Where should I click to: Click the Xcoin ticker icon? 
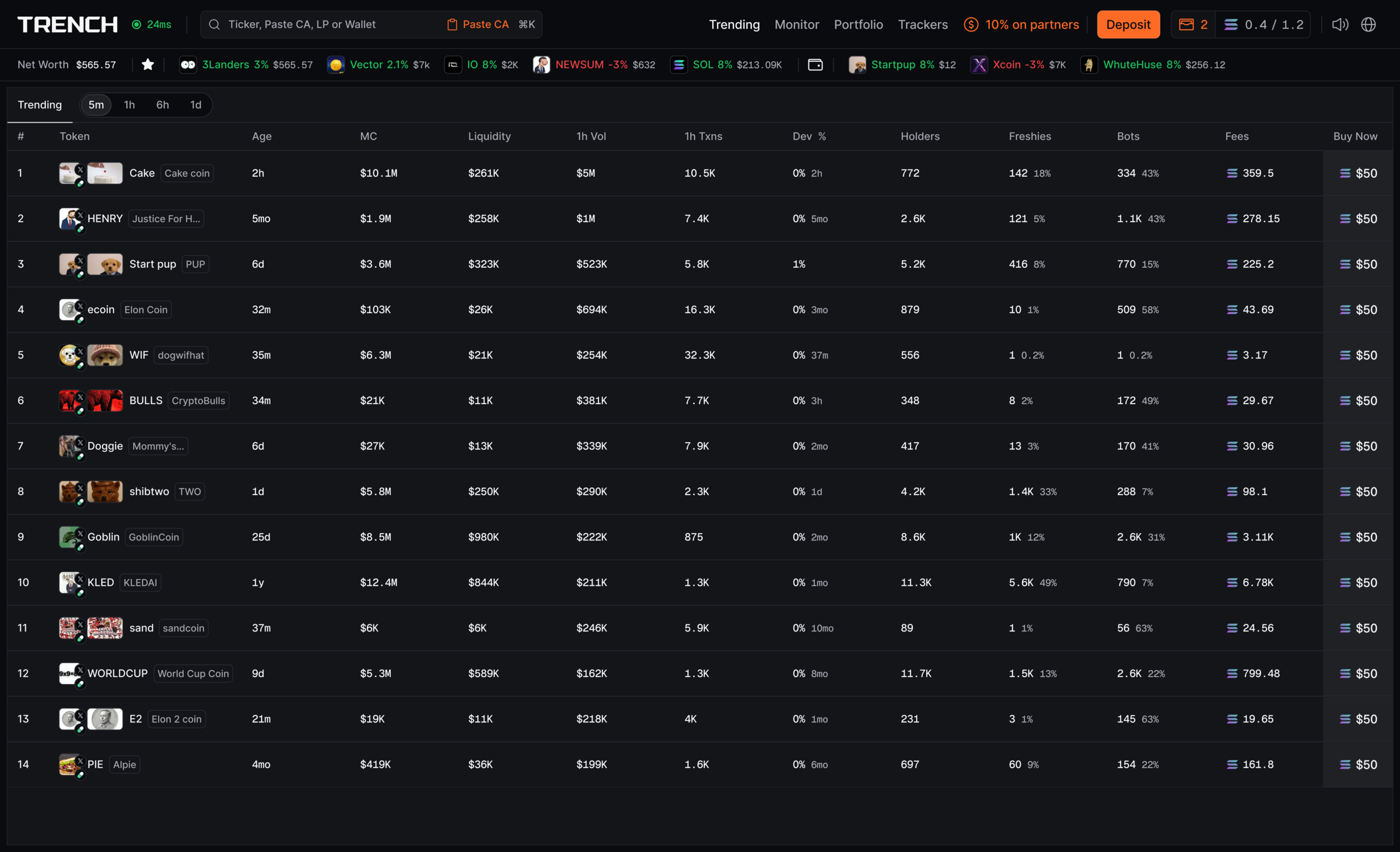pos(979,65)
